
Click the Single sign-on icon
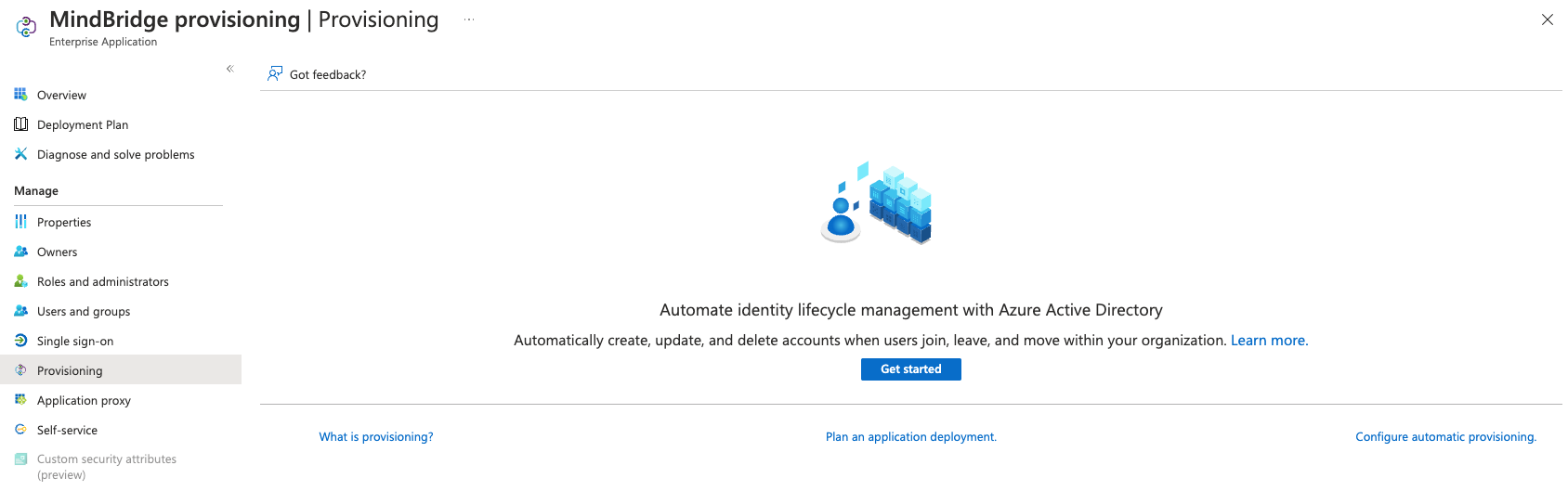[x=20, y=341]
